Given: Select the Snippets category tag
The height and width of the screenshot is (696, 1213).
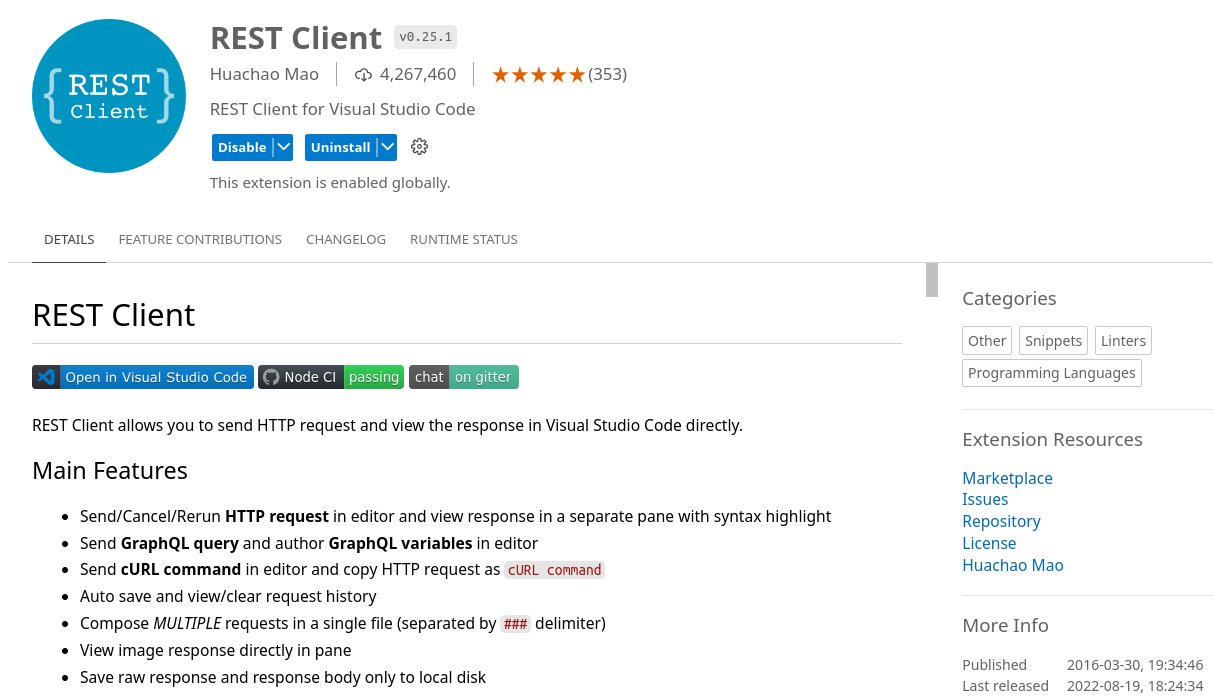Looking at the screenshot, I should tap(1053, 341).
